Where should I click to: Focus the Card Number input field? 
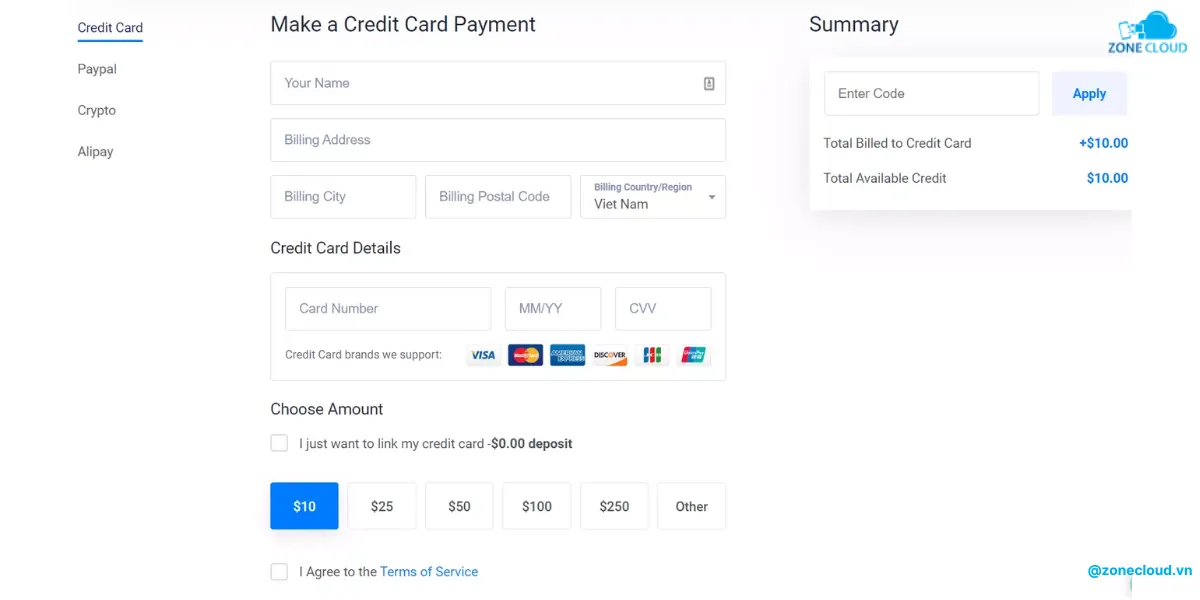(388, 309)
